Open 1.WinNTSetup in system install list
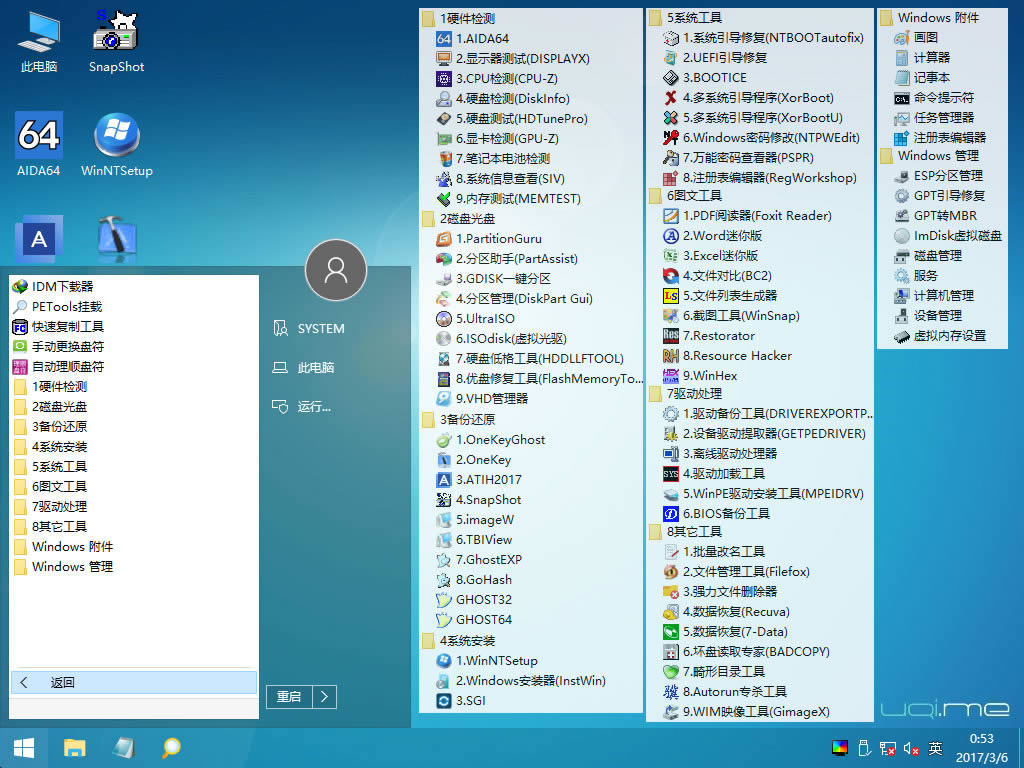Viewport: 1024px width, 768px height. coord(487,660)
